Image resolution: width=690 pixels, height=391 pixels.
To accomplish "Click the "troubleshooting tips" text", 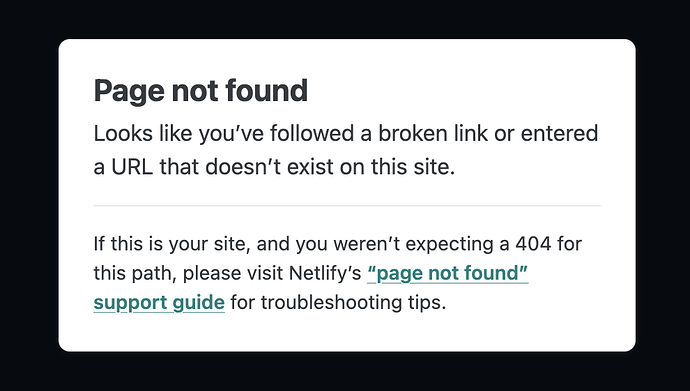I will [353, 303].
